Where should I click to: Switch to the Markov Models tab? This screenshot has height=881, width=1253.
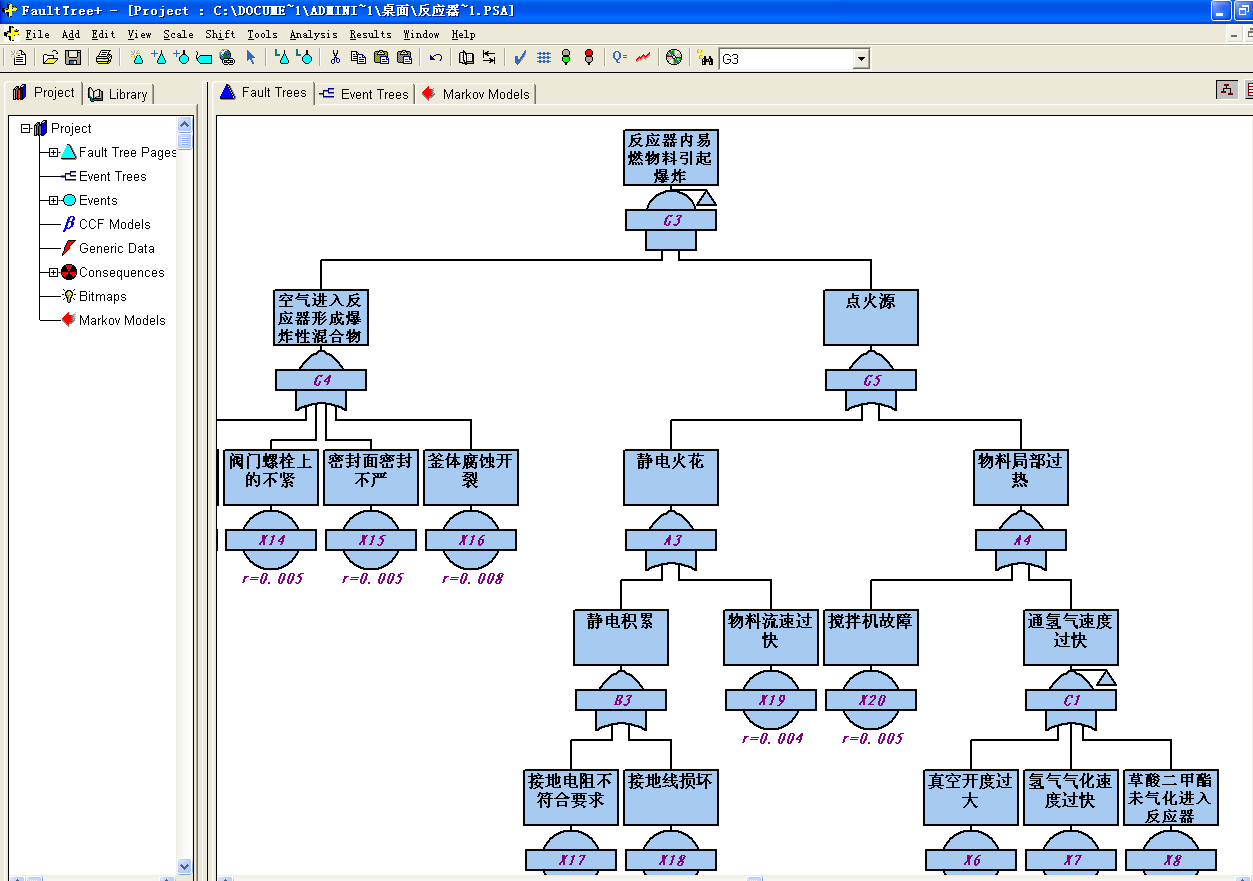[x=476, y=94]
